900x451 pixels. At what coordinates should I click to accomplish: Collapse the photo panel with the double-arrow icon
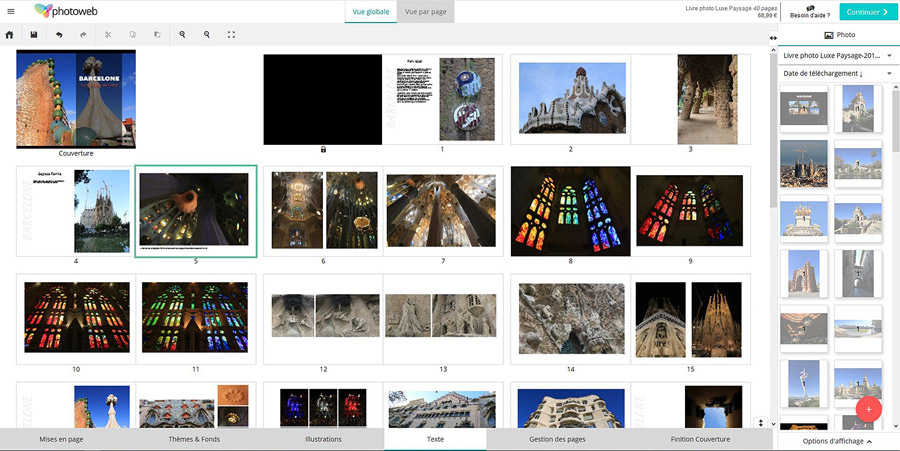click(x=773, y=38)
